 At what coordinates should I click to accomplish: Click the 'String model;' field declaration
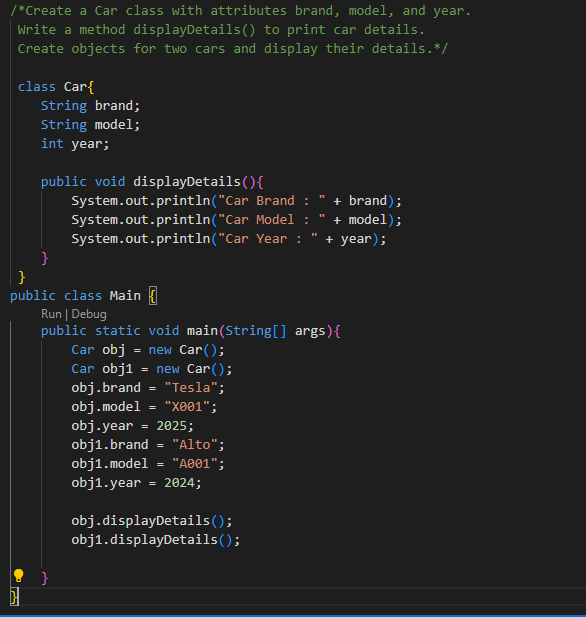pos(90,125)
